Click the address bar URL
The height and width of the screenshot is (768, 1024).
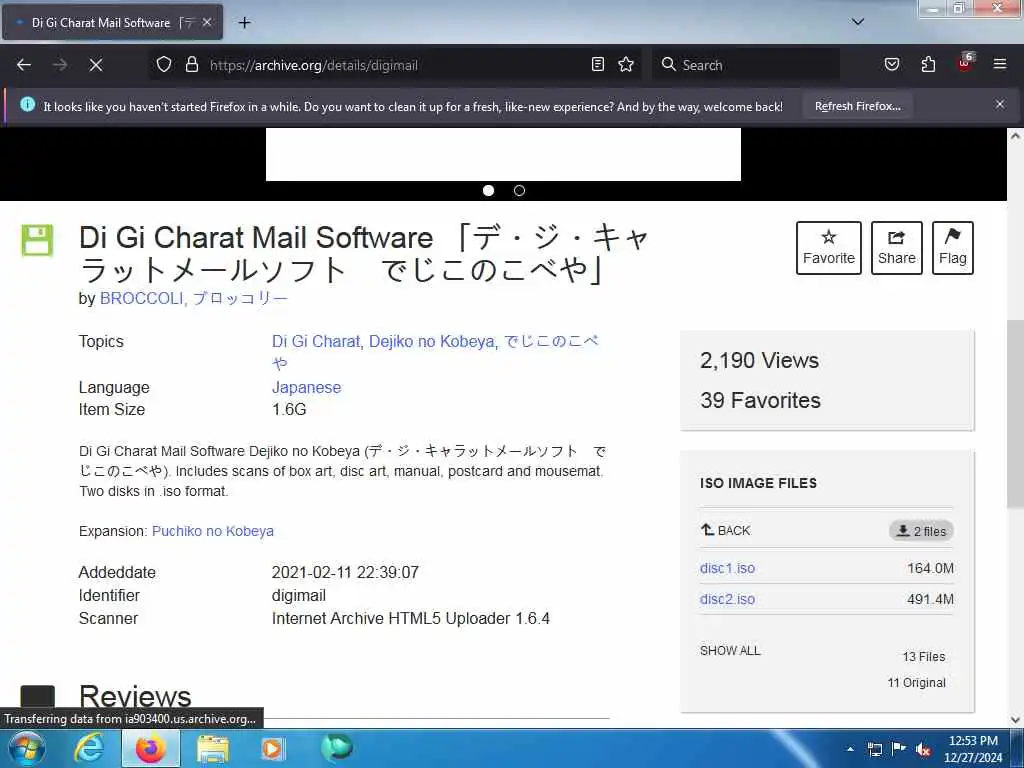[x=313, y=65]
